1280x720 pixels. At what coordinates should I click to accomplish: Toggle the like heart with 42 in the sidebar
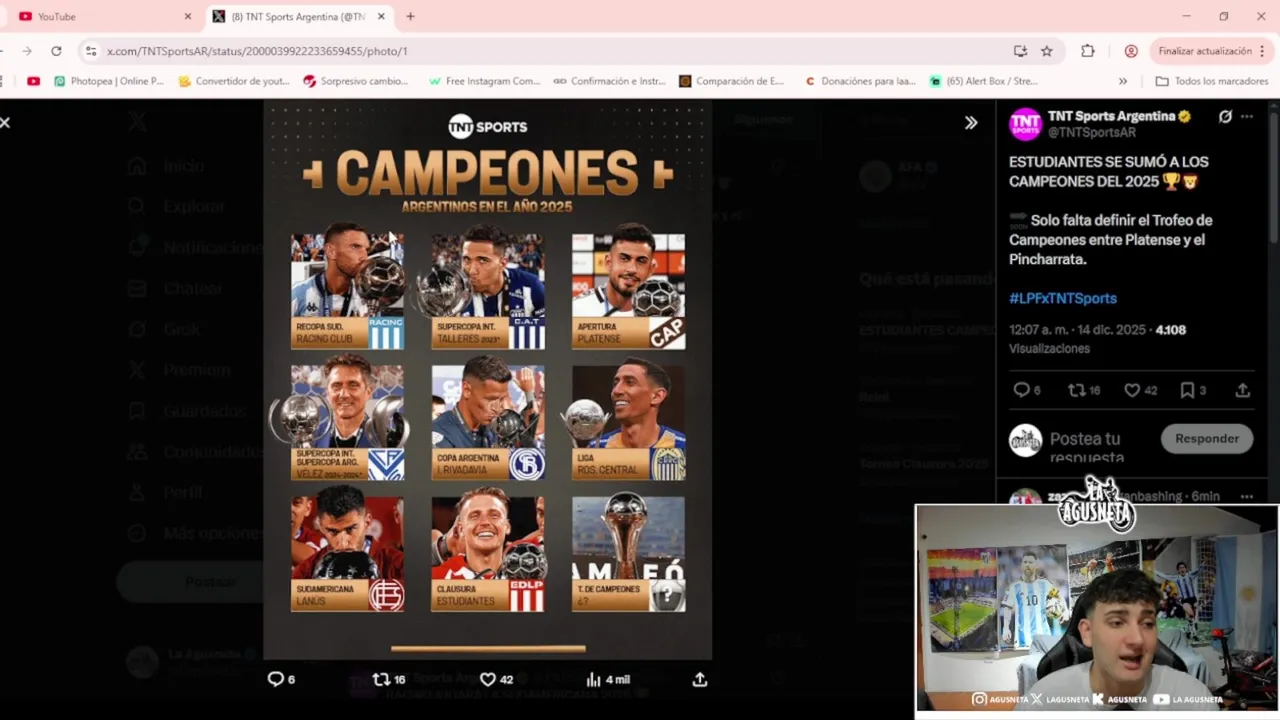point(1132,390)
